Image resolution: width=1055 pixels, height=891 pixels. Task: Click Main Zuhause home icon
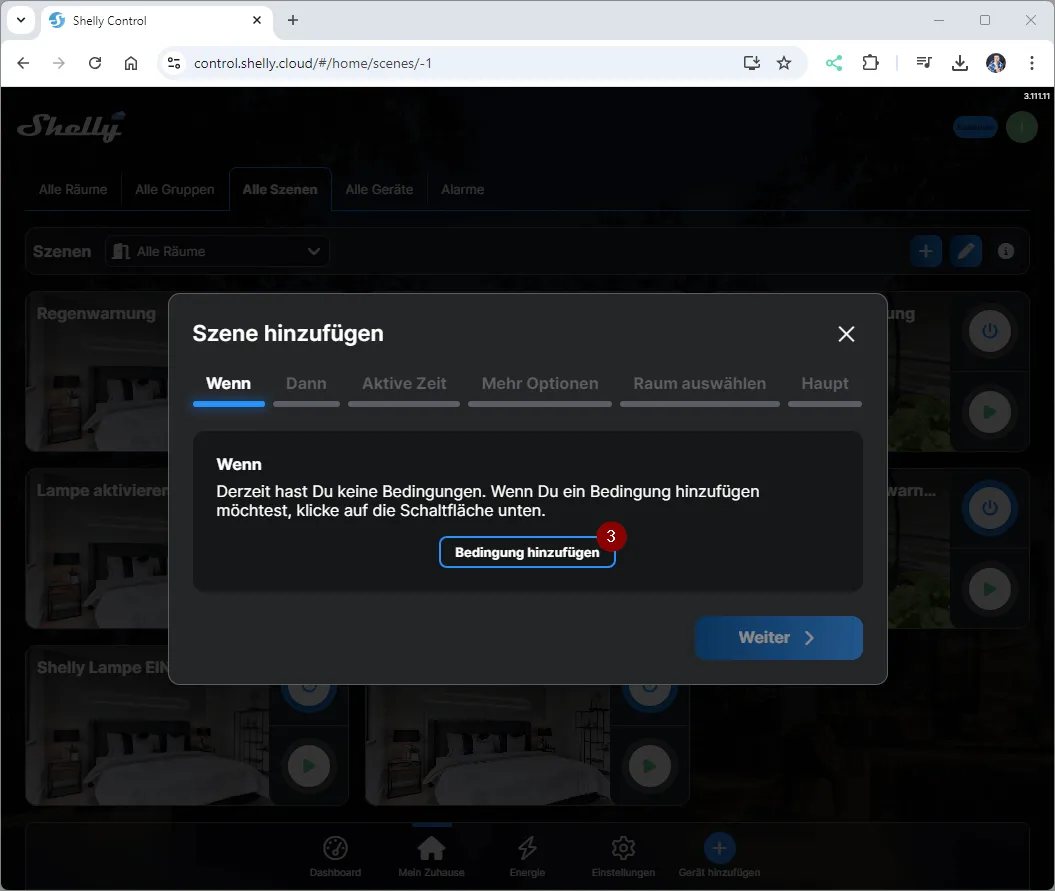coord(431,849)
